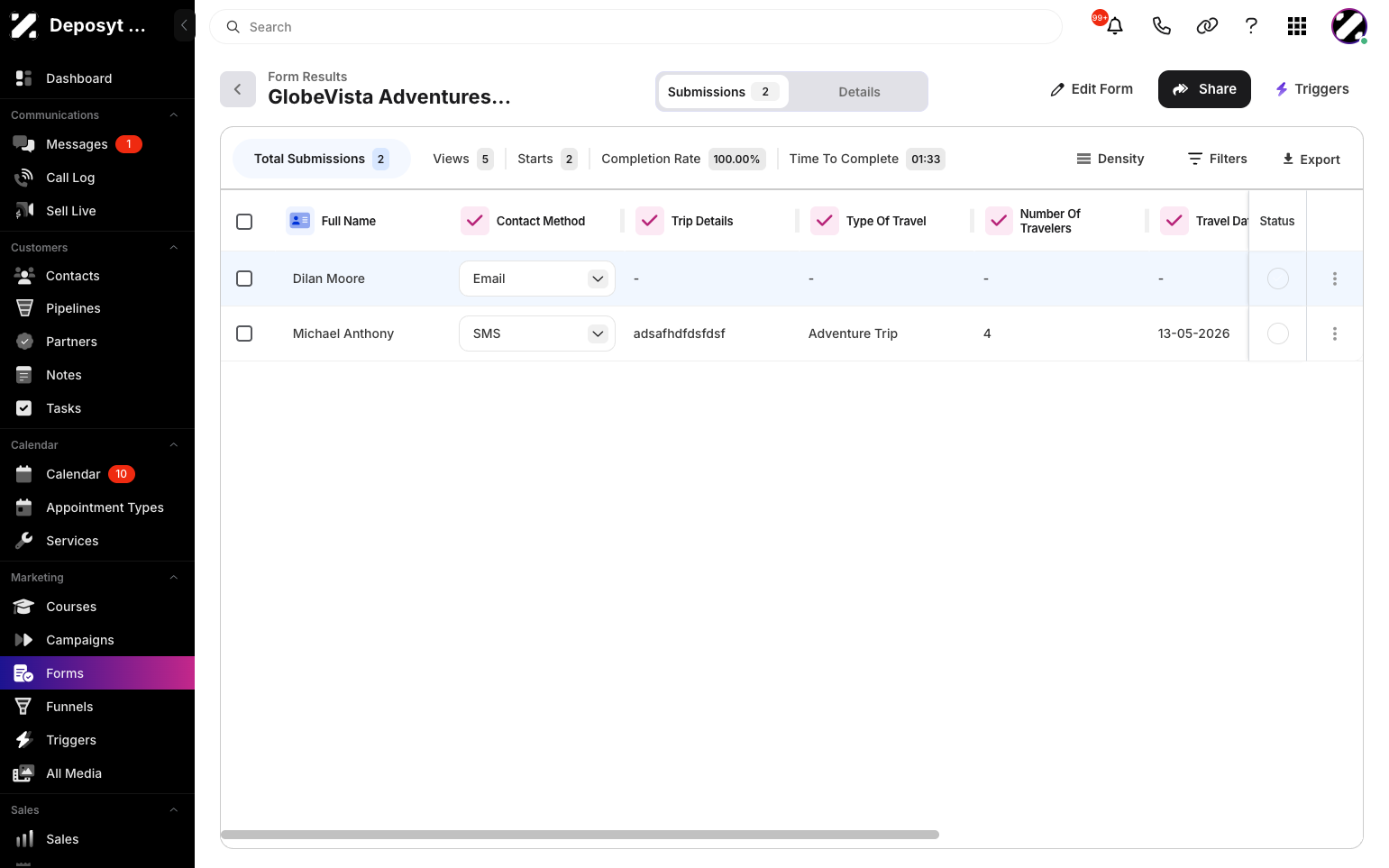
Task: Go to Pipelines in the sidebar
Action: [x=97, y=308]
